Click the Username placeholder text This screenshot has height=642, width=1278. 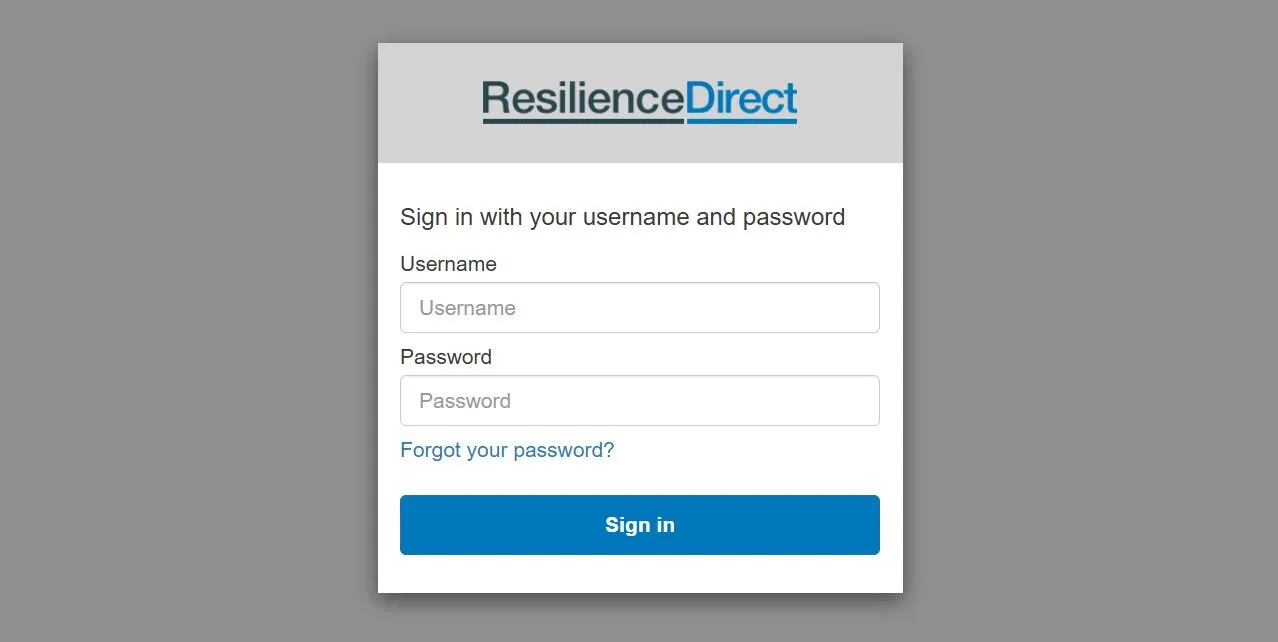click(467, 307)
